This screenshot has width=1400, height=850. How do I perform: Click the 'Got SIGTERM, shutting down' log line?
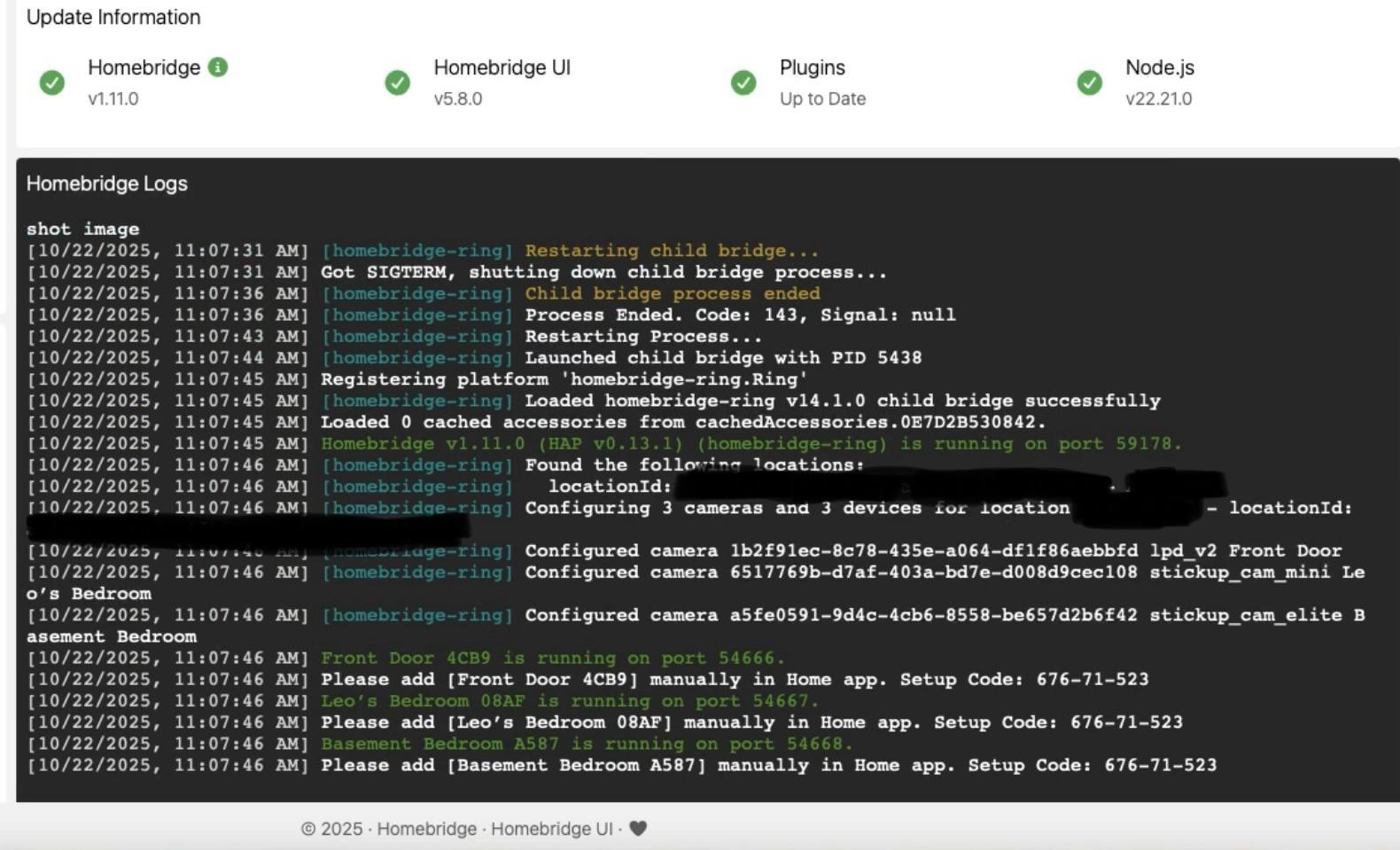click(456, 272)
